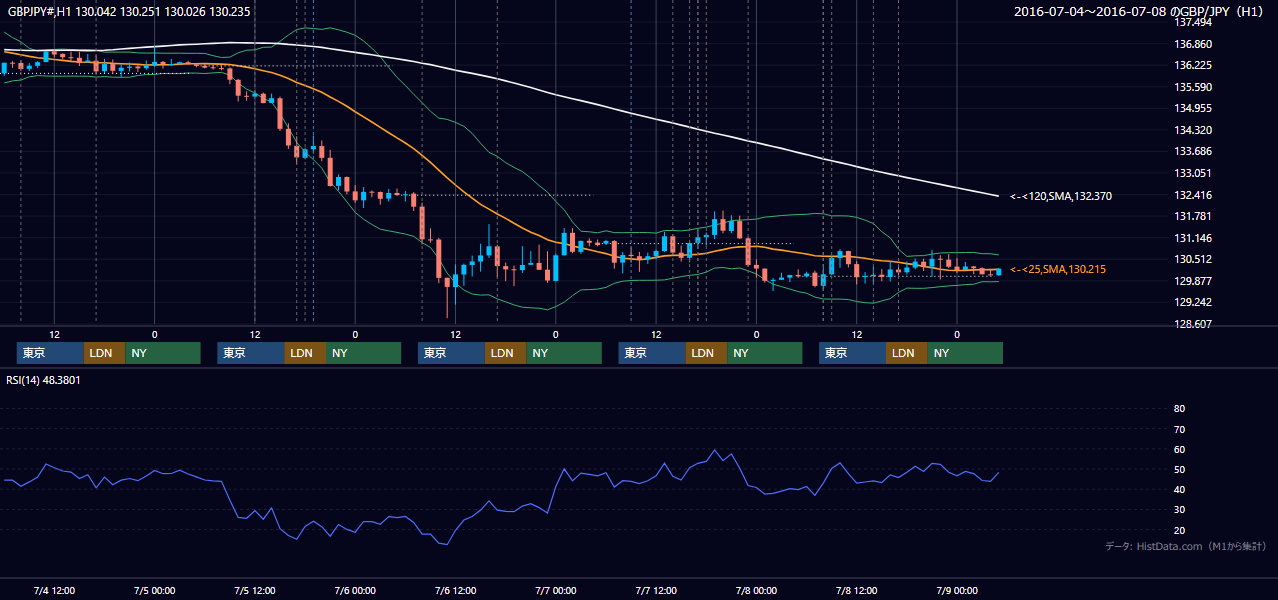
Task: Click RSI scale level 40
Action: click(x=1179, y=489)
